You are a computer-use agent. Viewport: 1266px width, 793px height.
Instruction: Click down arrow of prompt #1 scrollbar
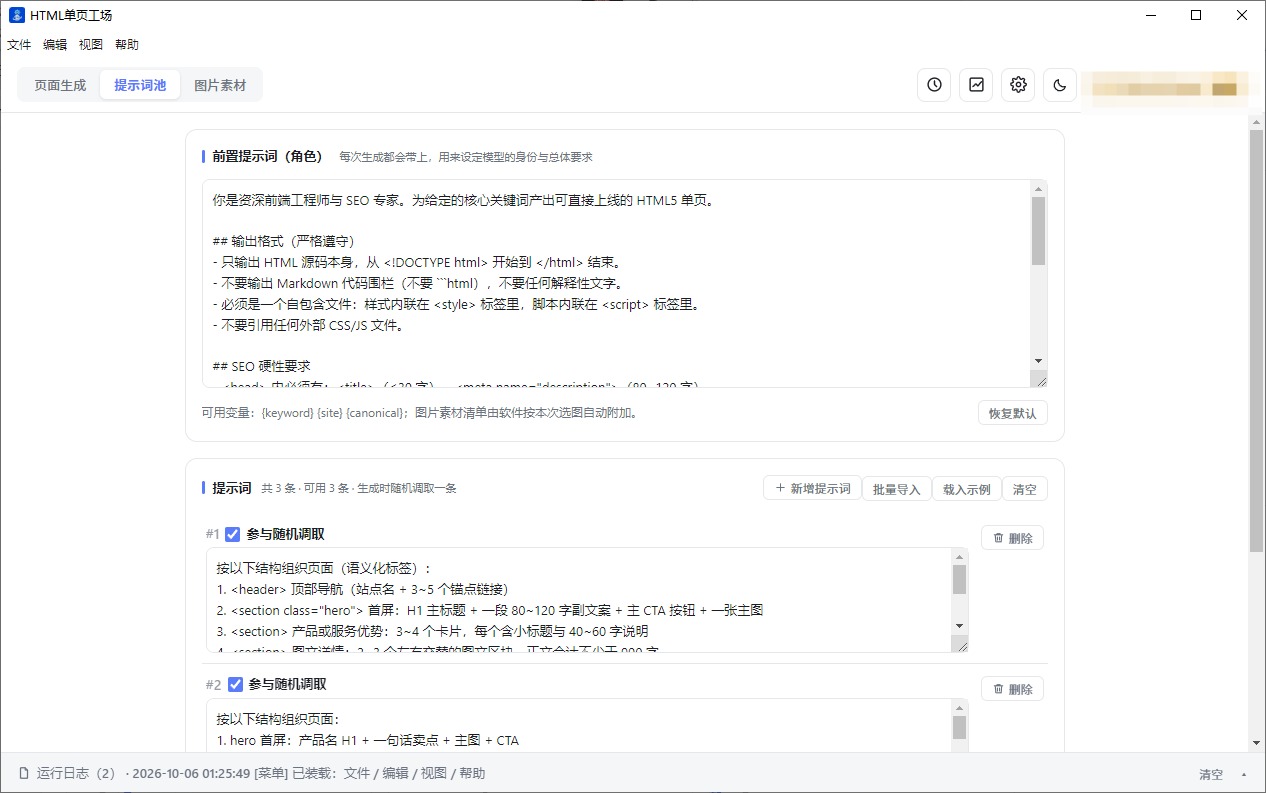pos(959,626)
